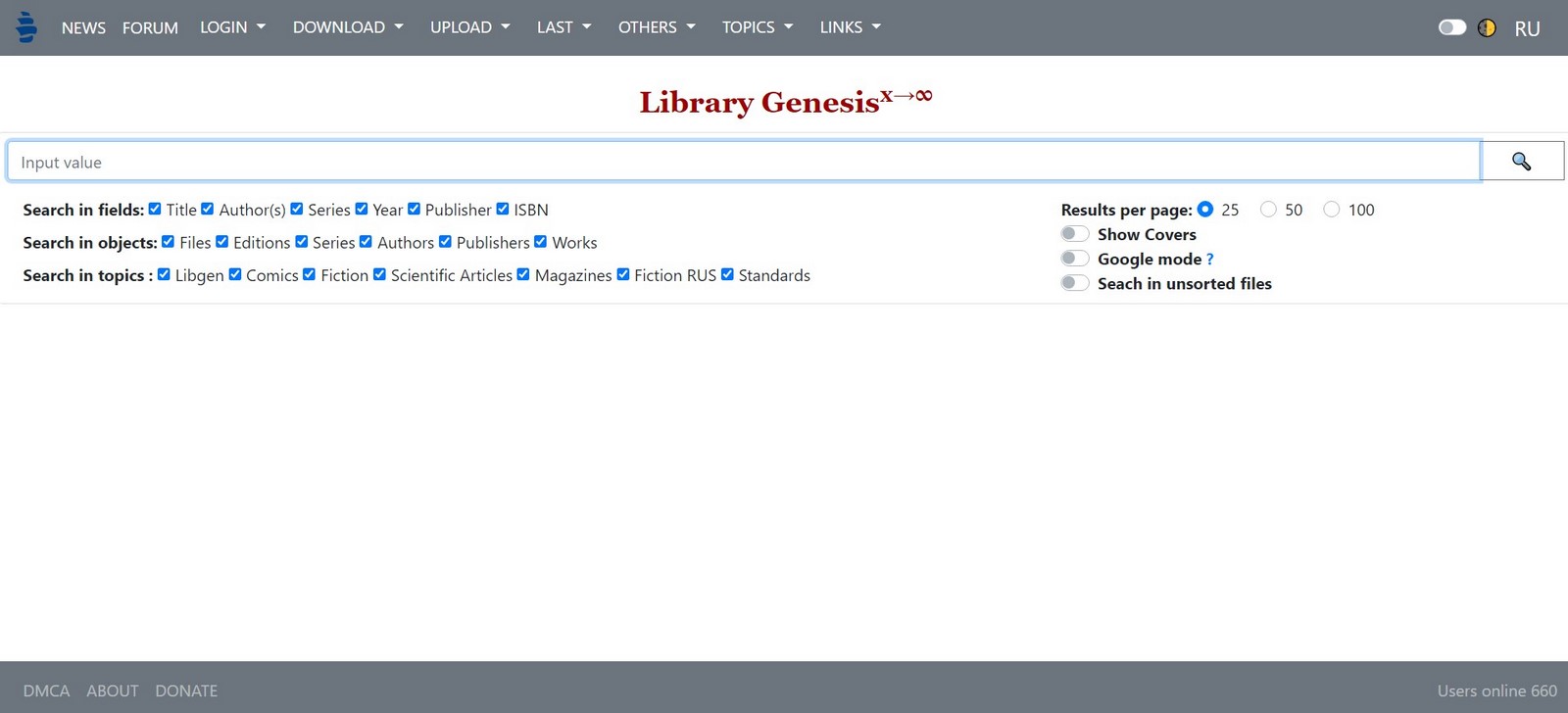Select 50 results per page
Viewport: 1568px width, 713px height.
coord(1268,209)
